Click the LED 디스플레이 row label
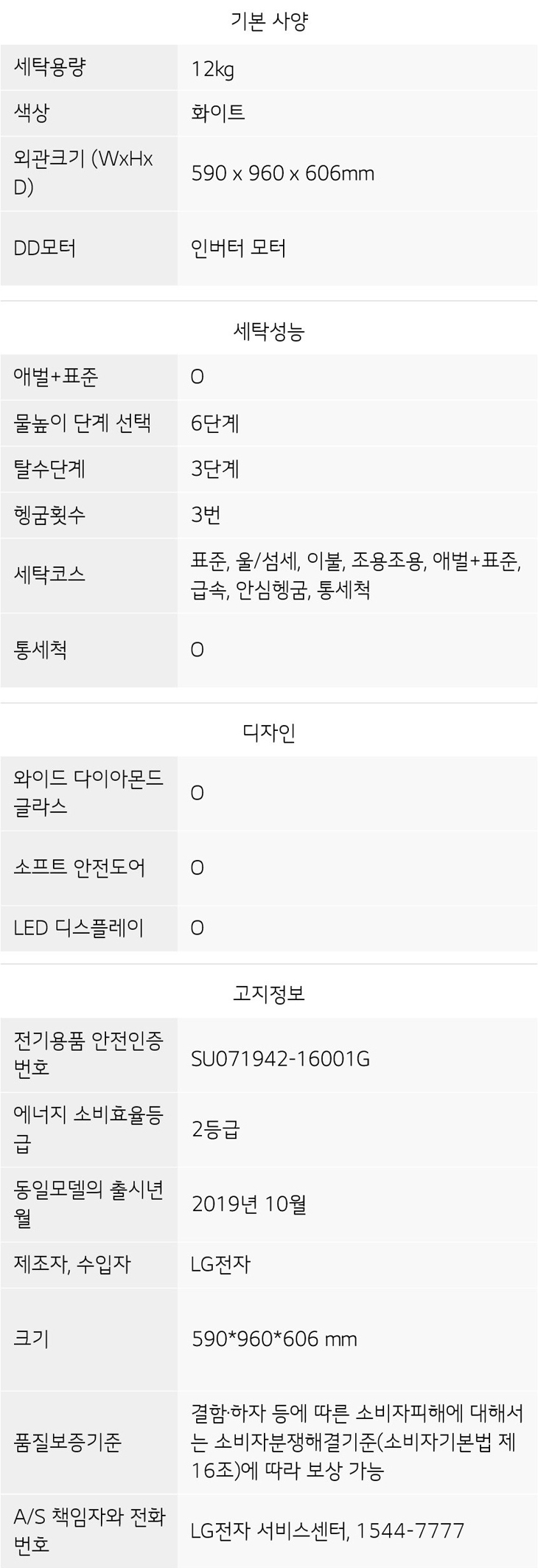The height and width of the screenshot is (1568, 538). pos(79,927)
